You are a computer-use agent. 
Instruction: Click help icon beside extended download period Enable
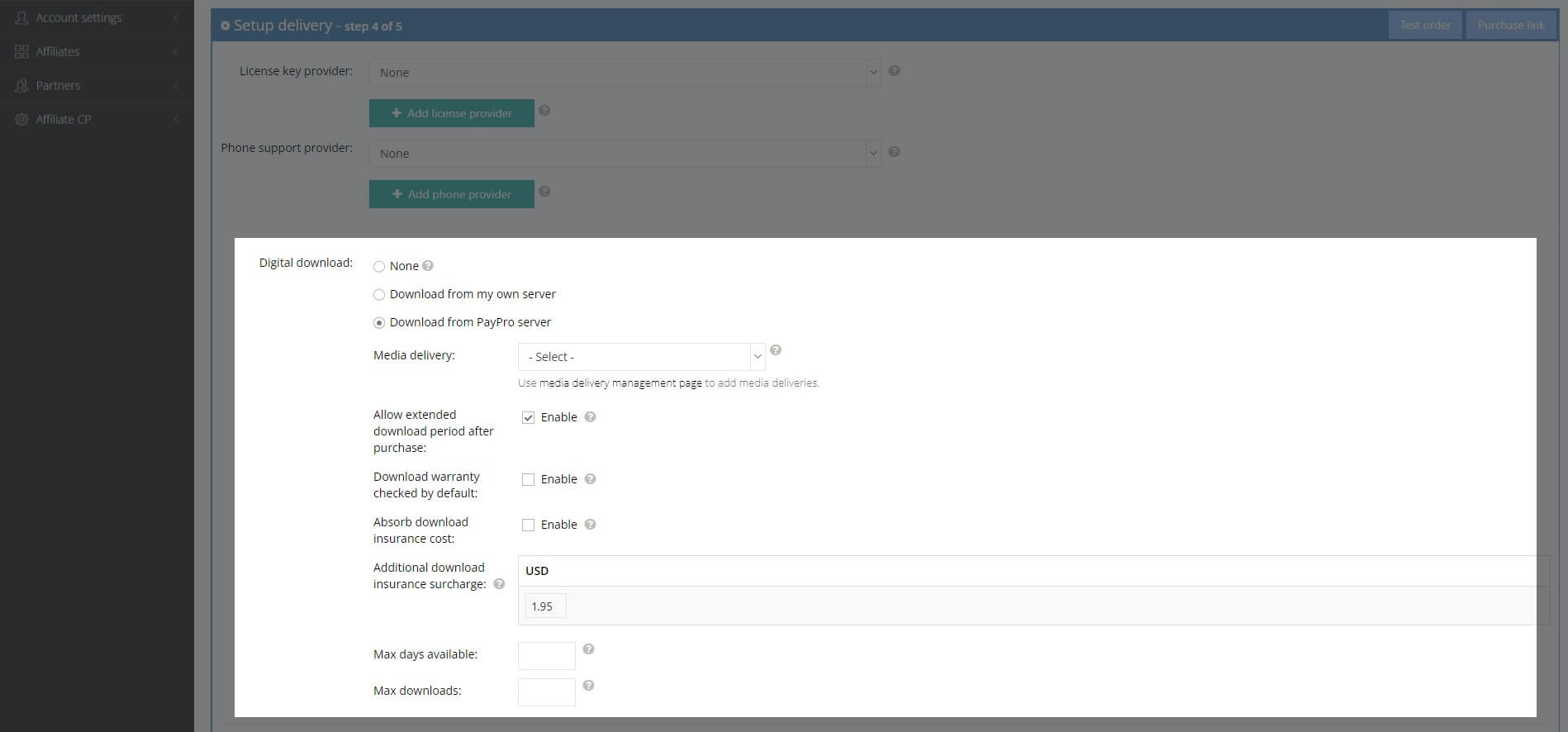[x=590, y=417]
